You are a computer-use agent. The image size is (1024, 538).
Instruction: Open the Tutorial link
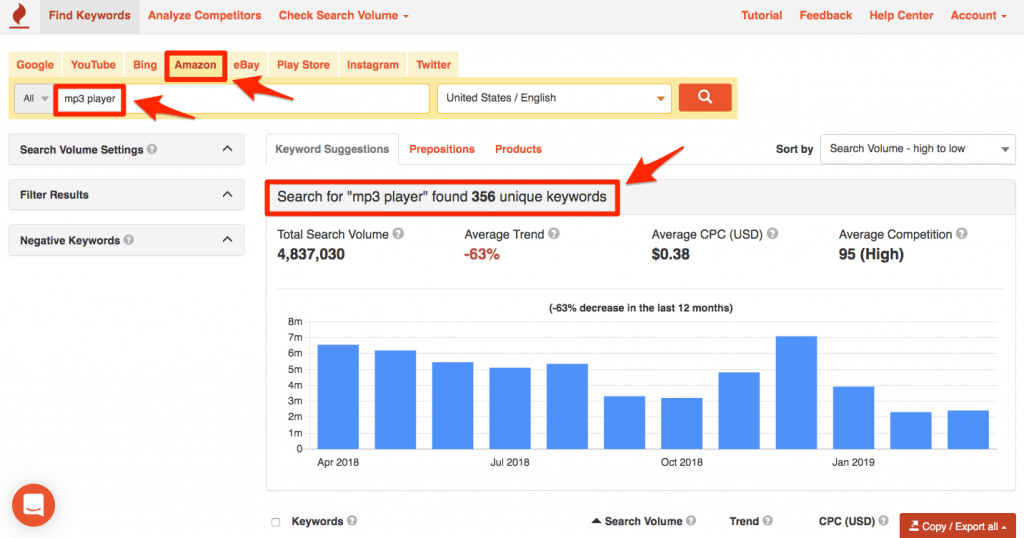[761, 15]
